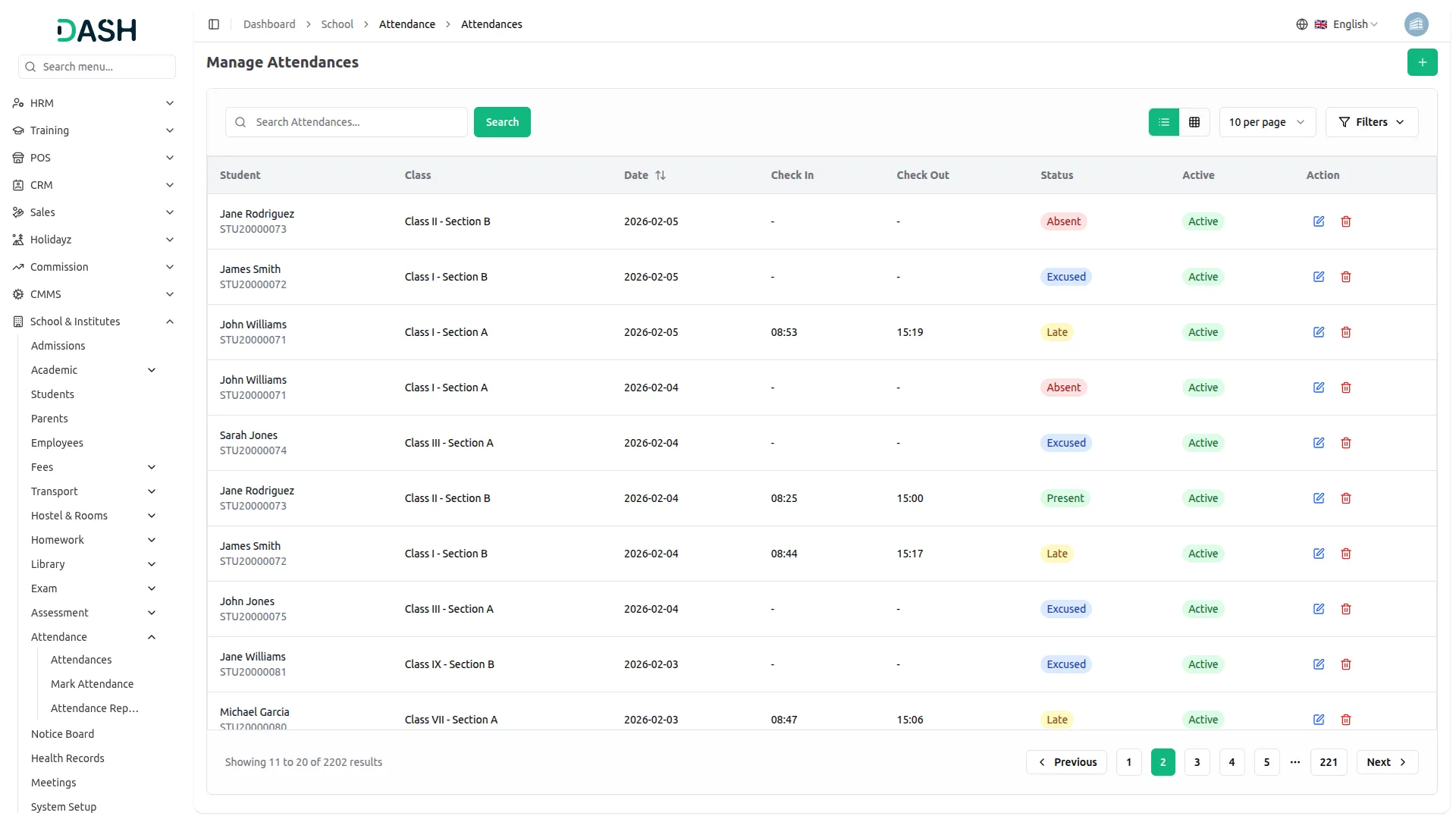Edit Sarah Jones attendance record
1456x819 pixels.
tap(1319, 443)
